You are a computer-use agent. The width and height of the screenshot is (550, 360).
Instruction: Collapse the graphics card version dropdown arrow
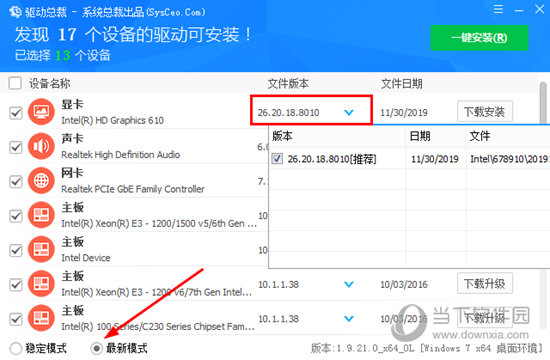(349, 113)
